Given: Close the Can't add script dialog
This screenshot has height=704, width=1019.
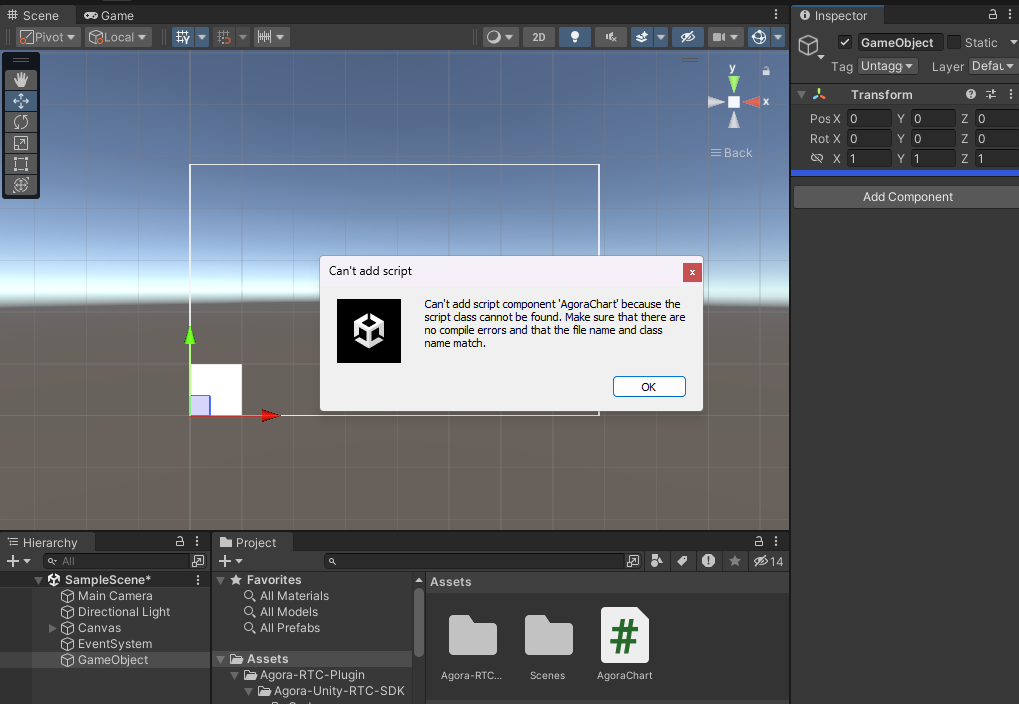Looking at the screenshot, I should 692,272.
